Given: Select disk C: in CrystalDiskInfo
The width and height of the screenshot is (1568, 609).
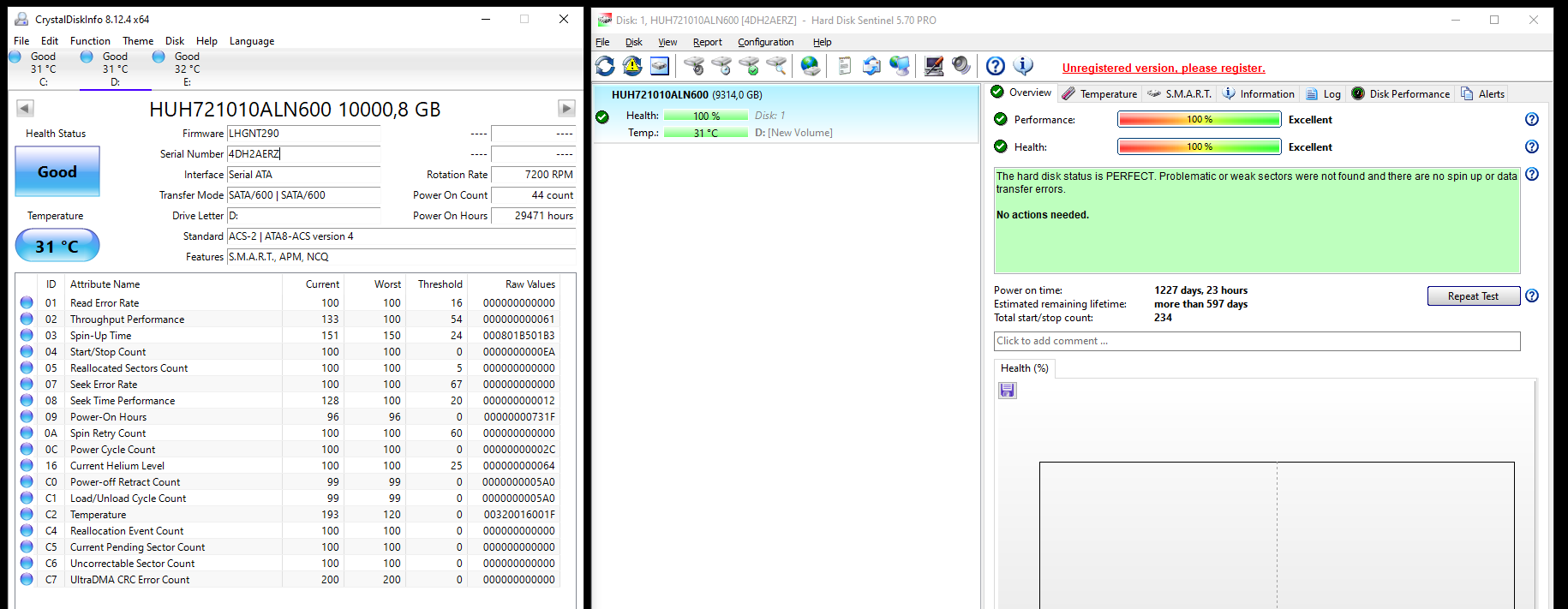Looking at the screenshot, I should (43, 69).
